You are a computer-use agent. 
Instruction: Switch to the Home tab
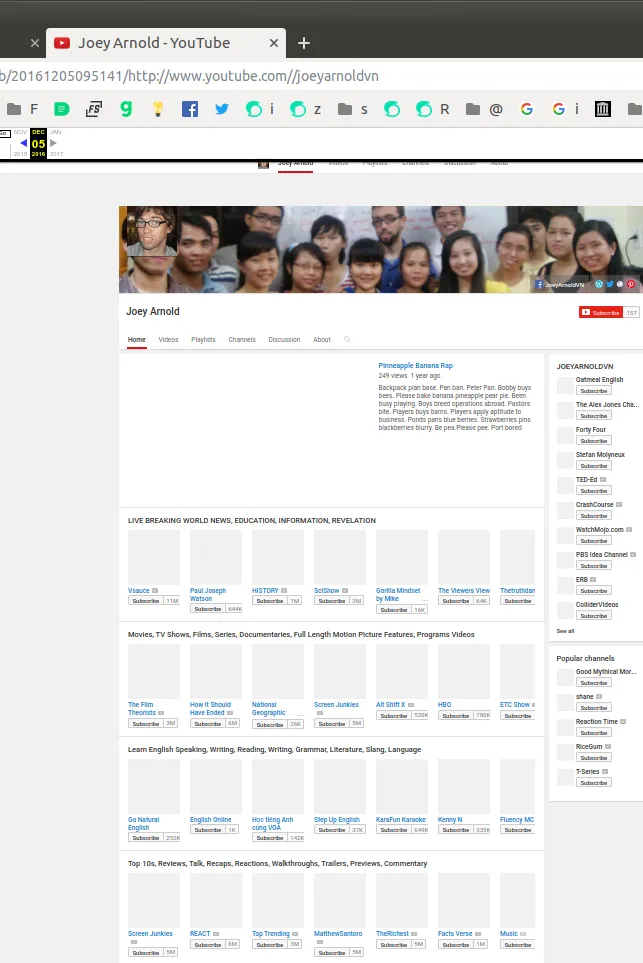[136, 340]
